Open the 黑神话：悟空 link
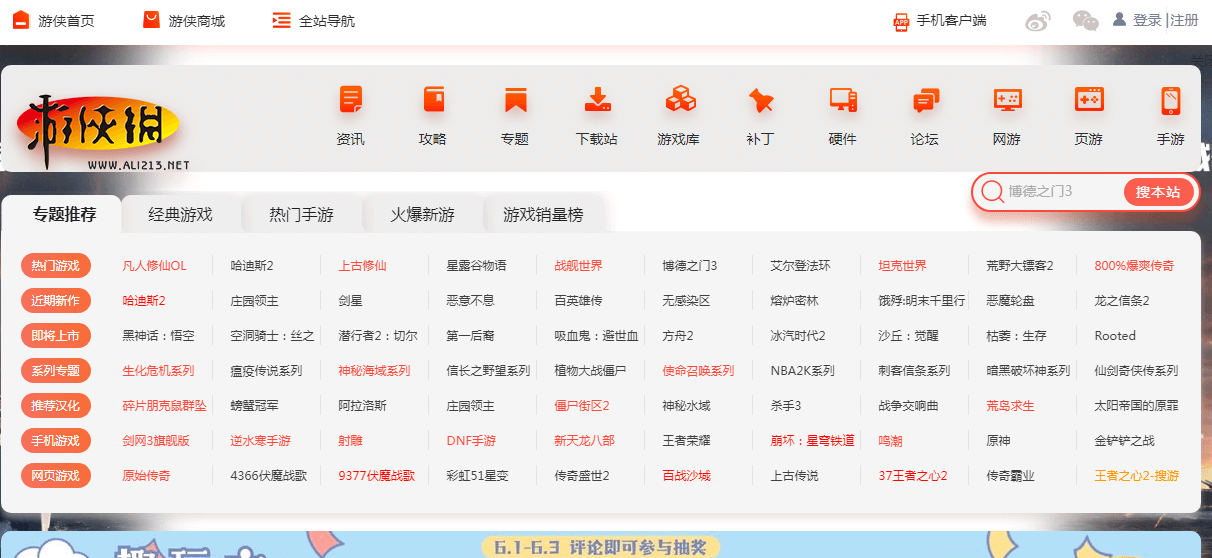The image size is (1212, 558). click(x=158, y=336)
